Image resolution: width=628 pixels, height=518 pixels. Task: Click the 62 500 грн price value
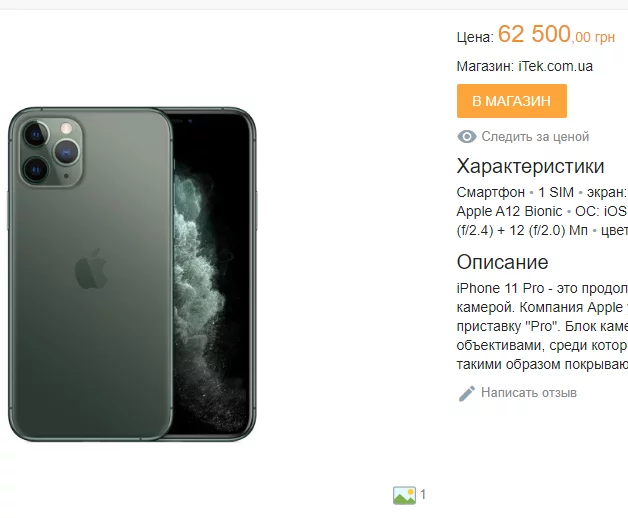[x=556, y=34]
